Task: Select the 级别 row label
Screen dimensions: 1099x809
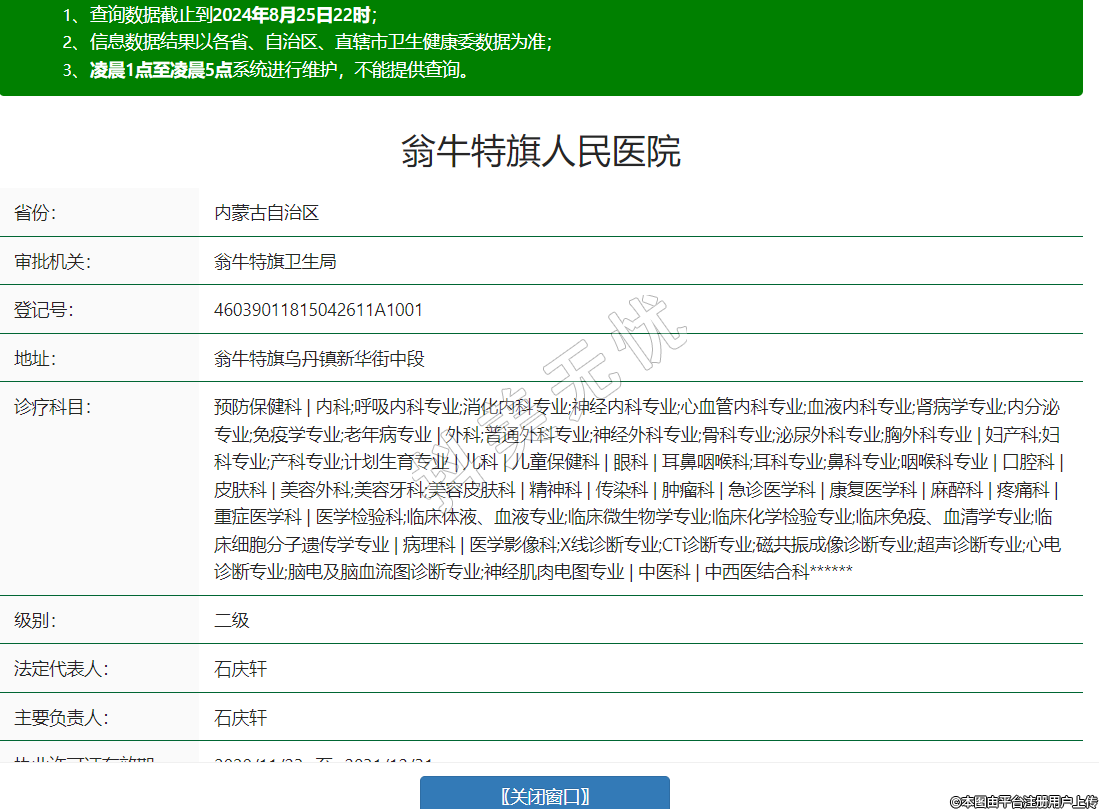Action: click(x=35, y=620)
